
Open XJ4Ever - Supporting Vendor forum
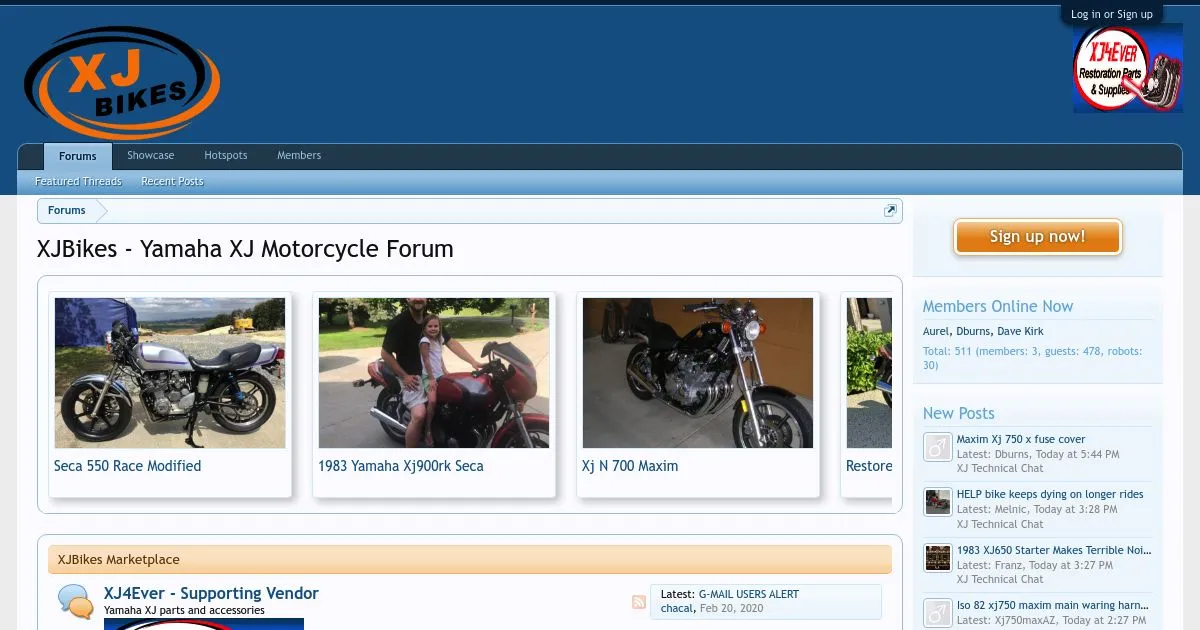click(x=211, y=593)
